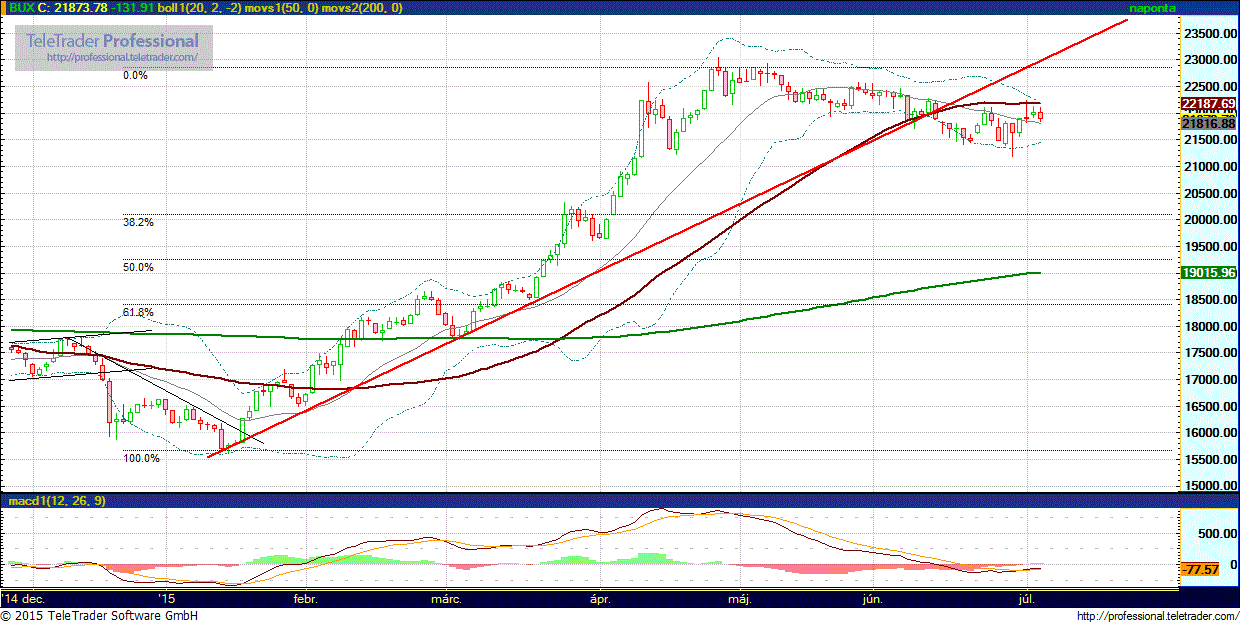Click the 23500.00 price axis label
The height and width of the screenshot is (625, 1240).
[x=1209, y=34]
